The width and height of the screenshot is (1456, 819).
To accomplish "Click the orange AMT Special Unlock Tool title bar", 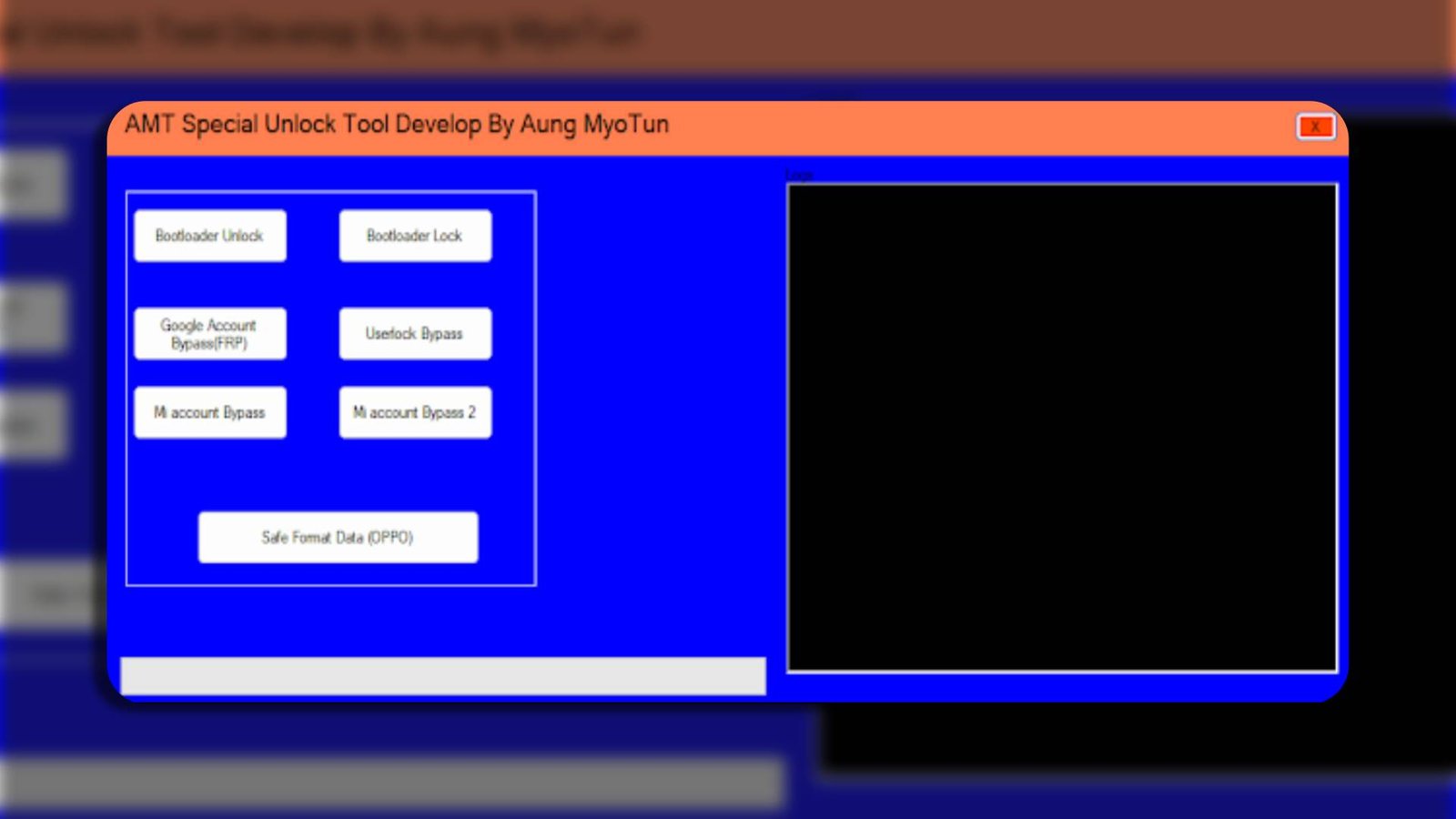I will pyautogui.click(x=637, y=125).
